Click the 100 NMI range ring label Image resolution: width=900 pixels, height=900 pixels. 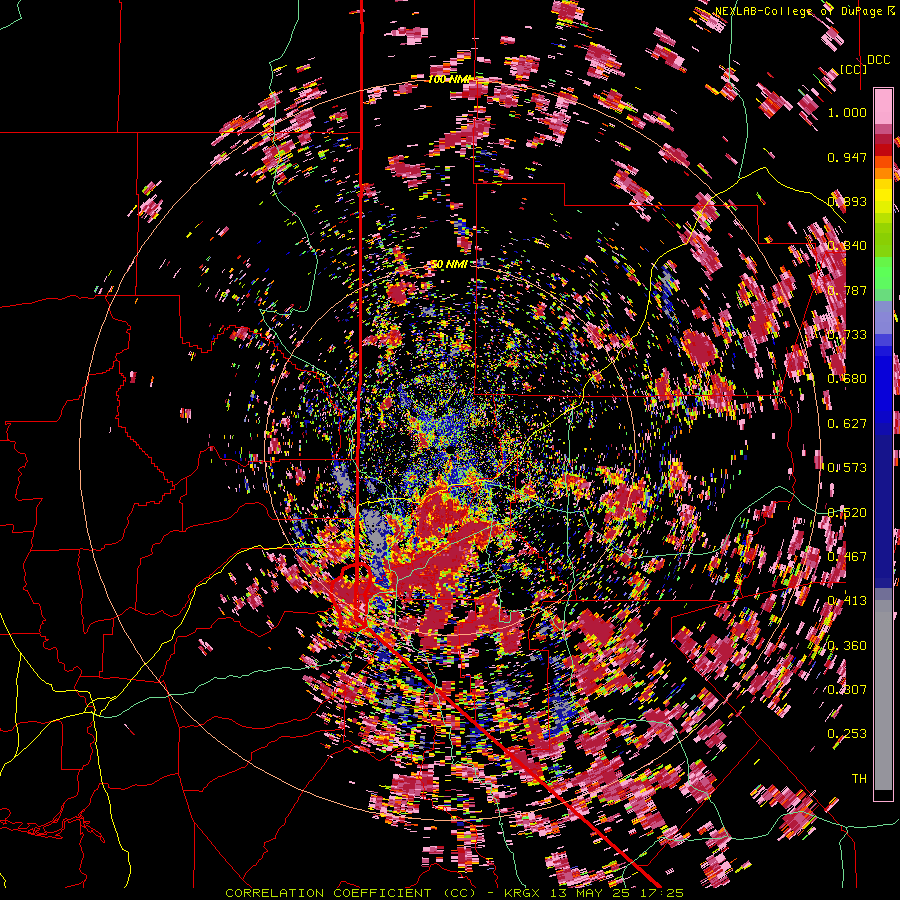(449, 79)
